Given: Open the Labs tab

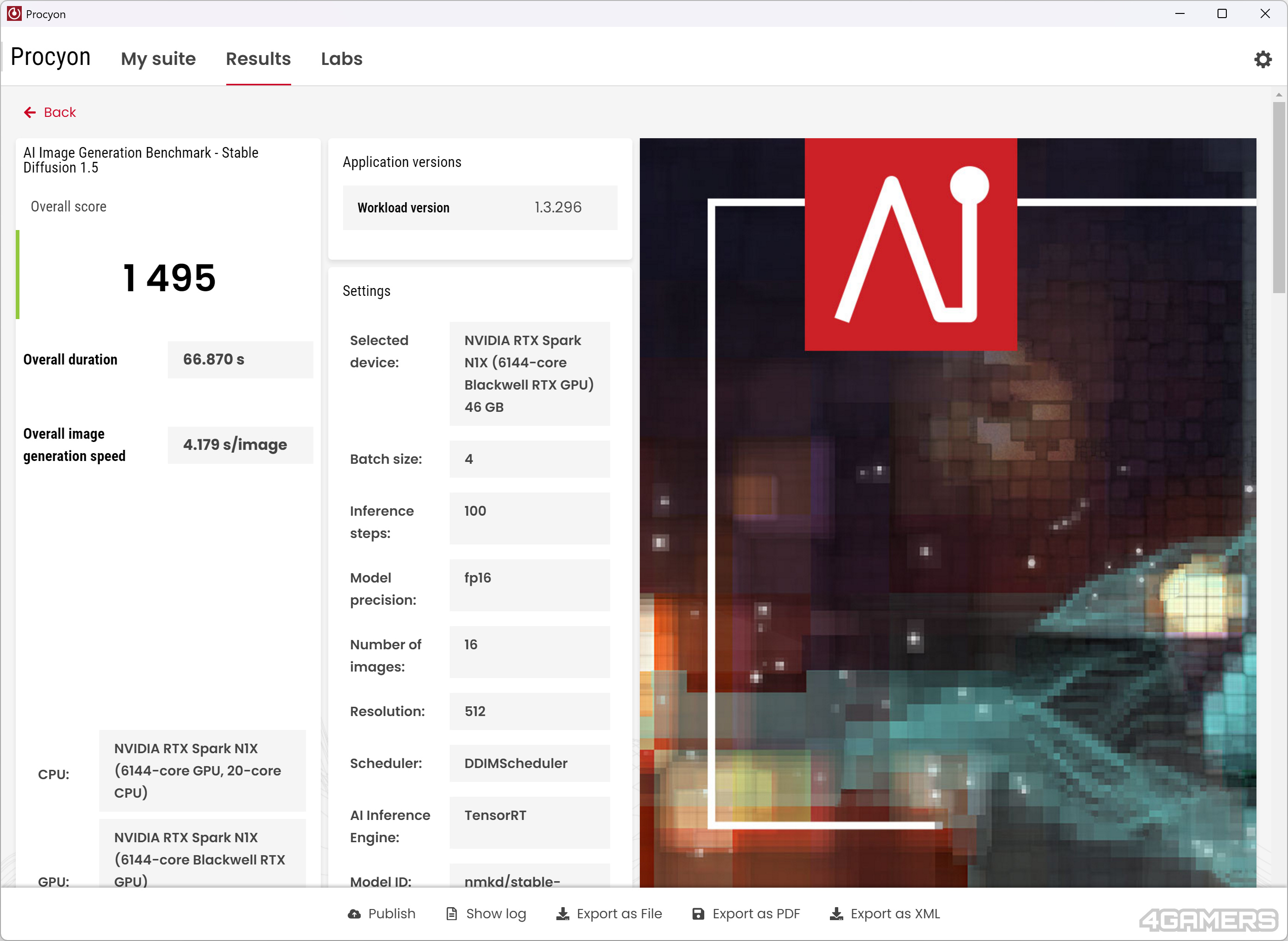Looking at the screenshot, I should pyautogui.click(x=342, y=59).
